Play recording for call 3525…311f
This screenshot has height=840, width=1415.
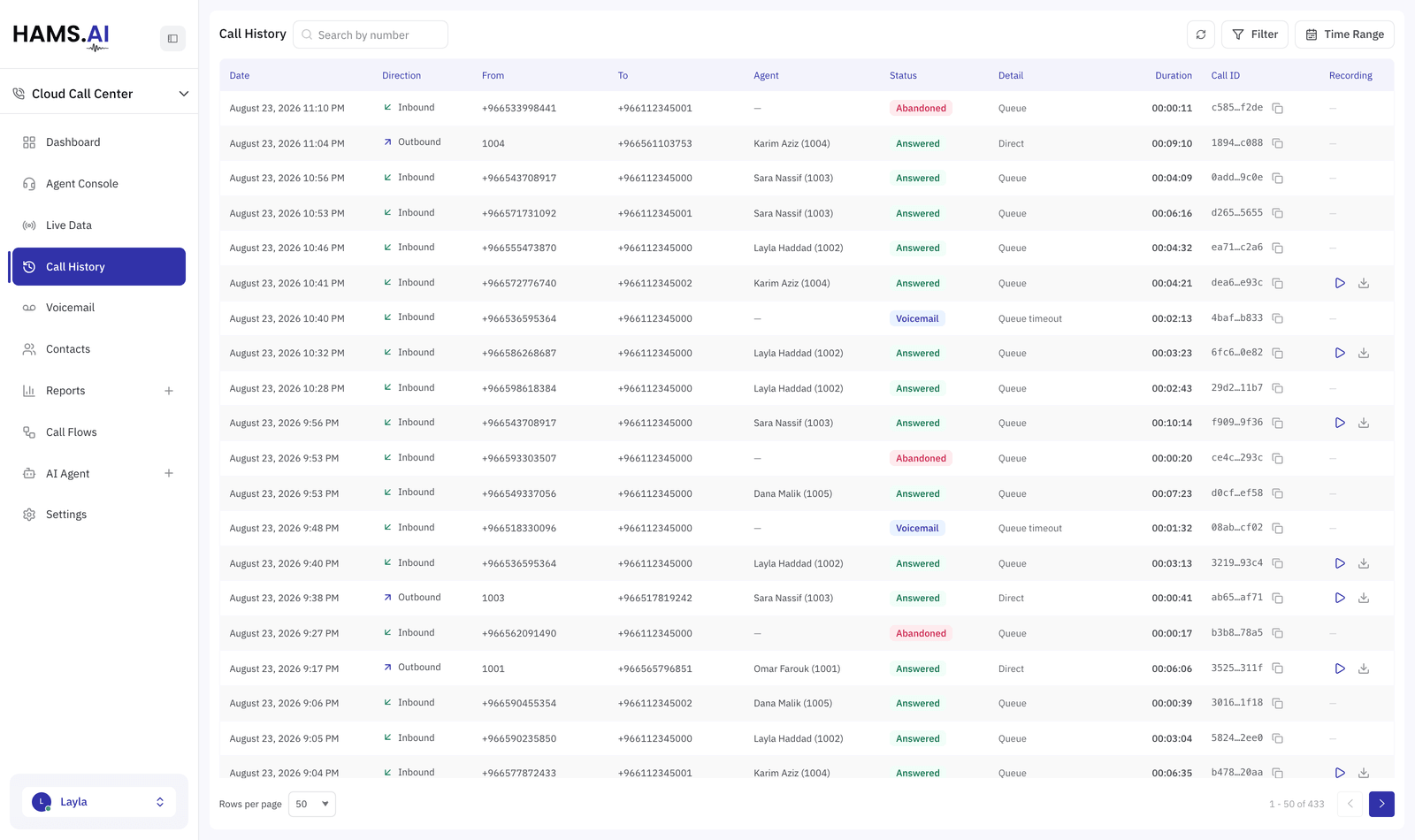tap(1340, 668)
